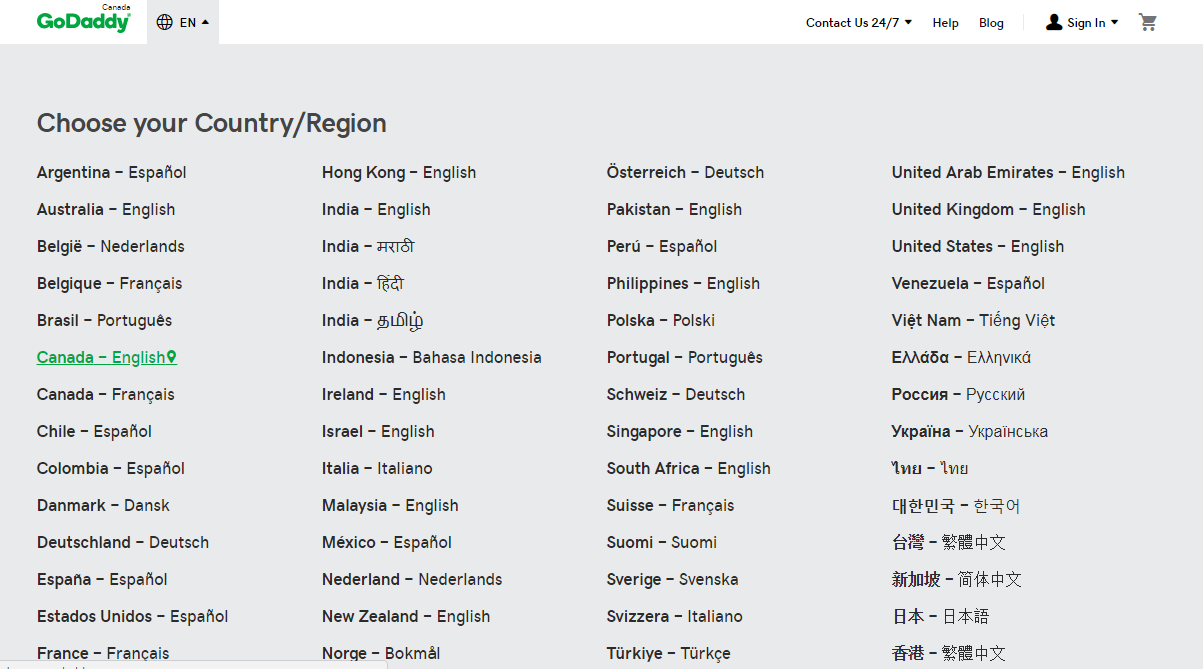Click the globe language icon

(165, 22)
